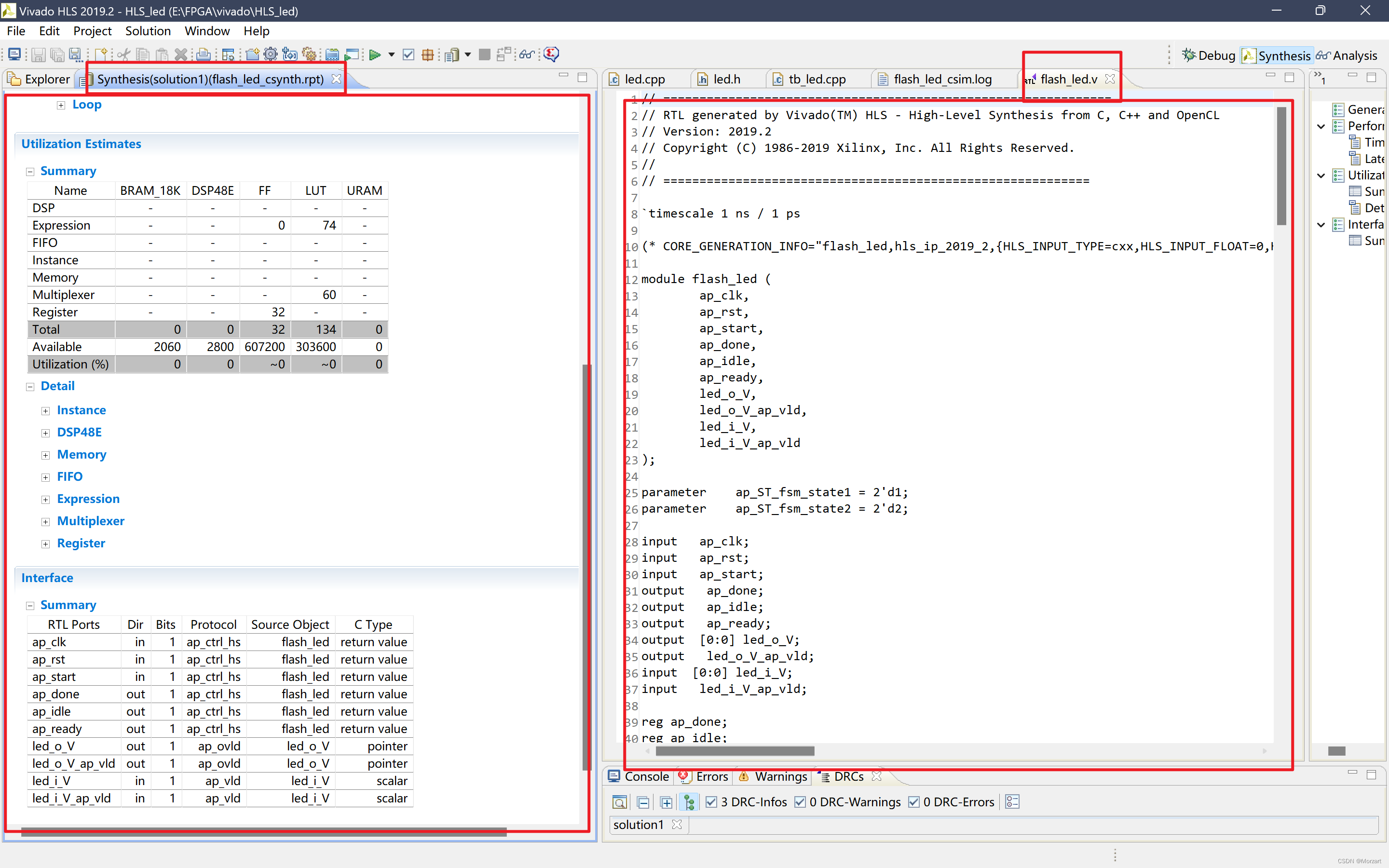Show the hidden tabs list in outline panel
This screenshot has height=868, width=1389.
pos(1320,77)
